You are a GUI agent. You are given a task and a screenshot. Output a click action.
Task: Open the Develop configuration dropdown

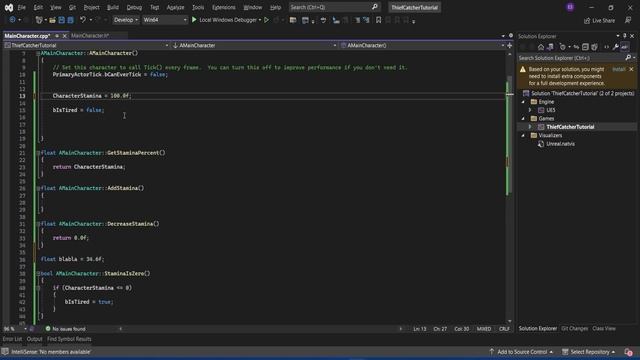click(x=126, y=20)
